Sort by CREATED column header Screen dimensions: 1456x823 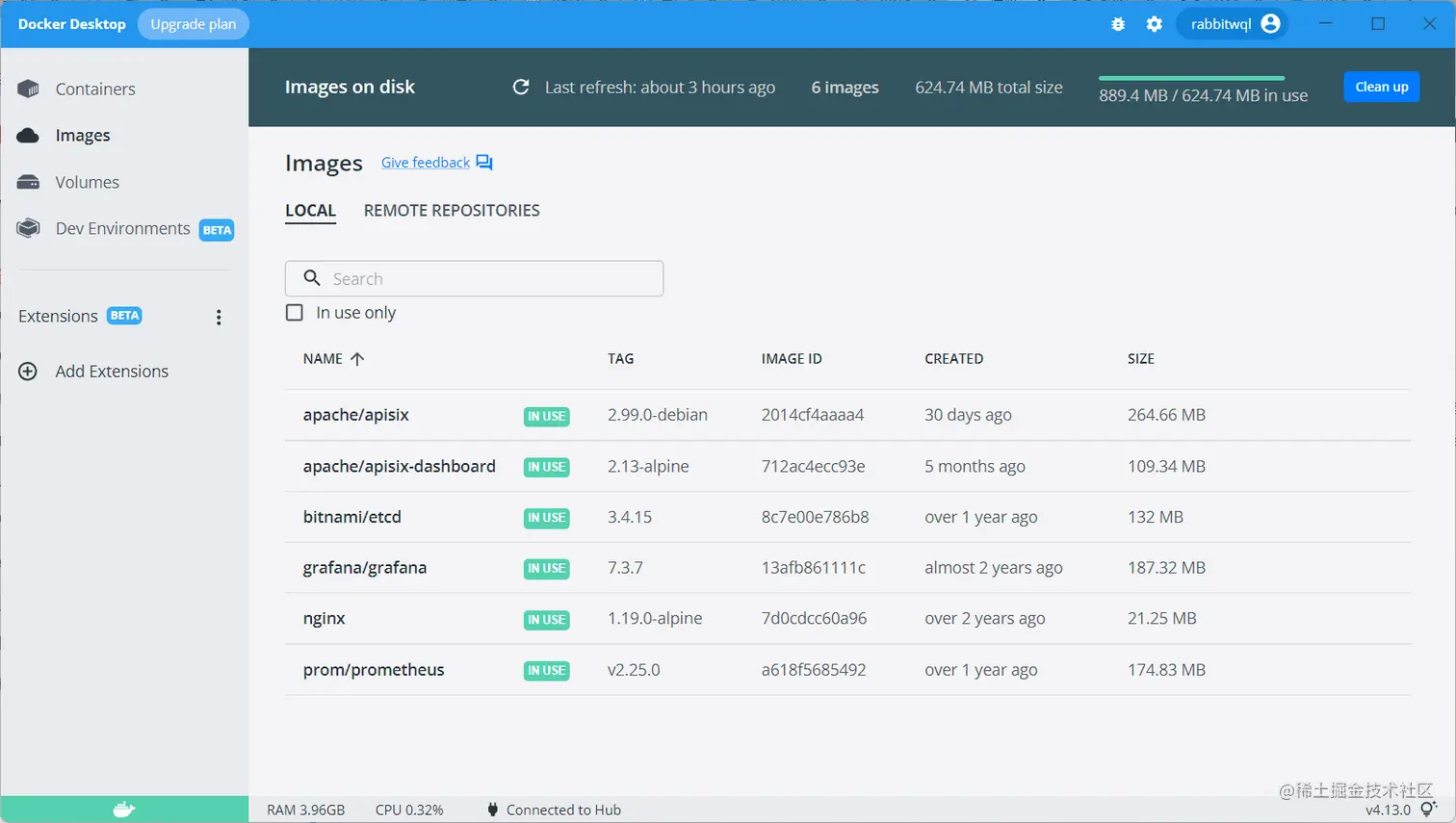953,359
